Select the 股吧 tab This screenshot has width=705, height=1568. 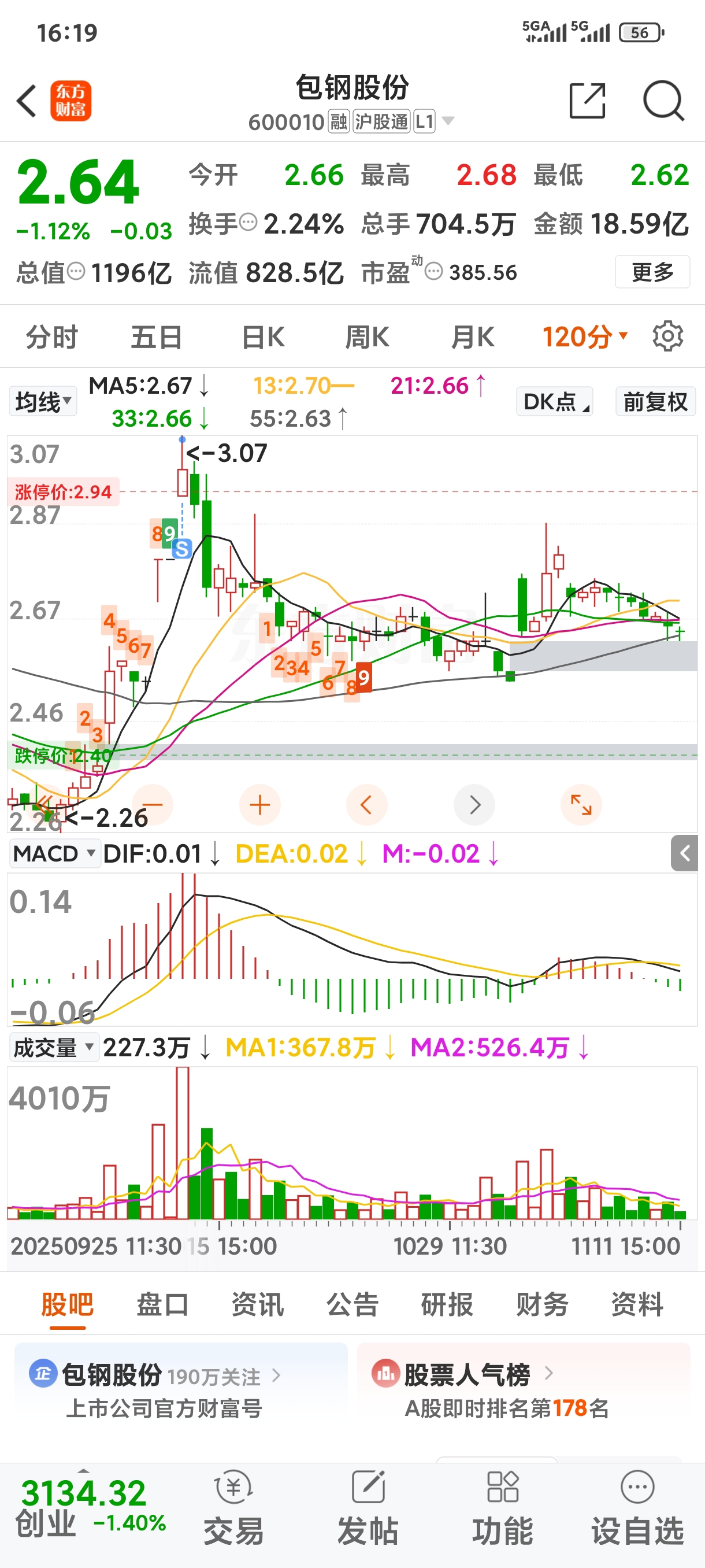tap(68, 1304)
